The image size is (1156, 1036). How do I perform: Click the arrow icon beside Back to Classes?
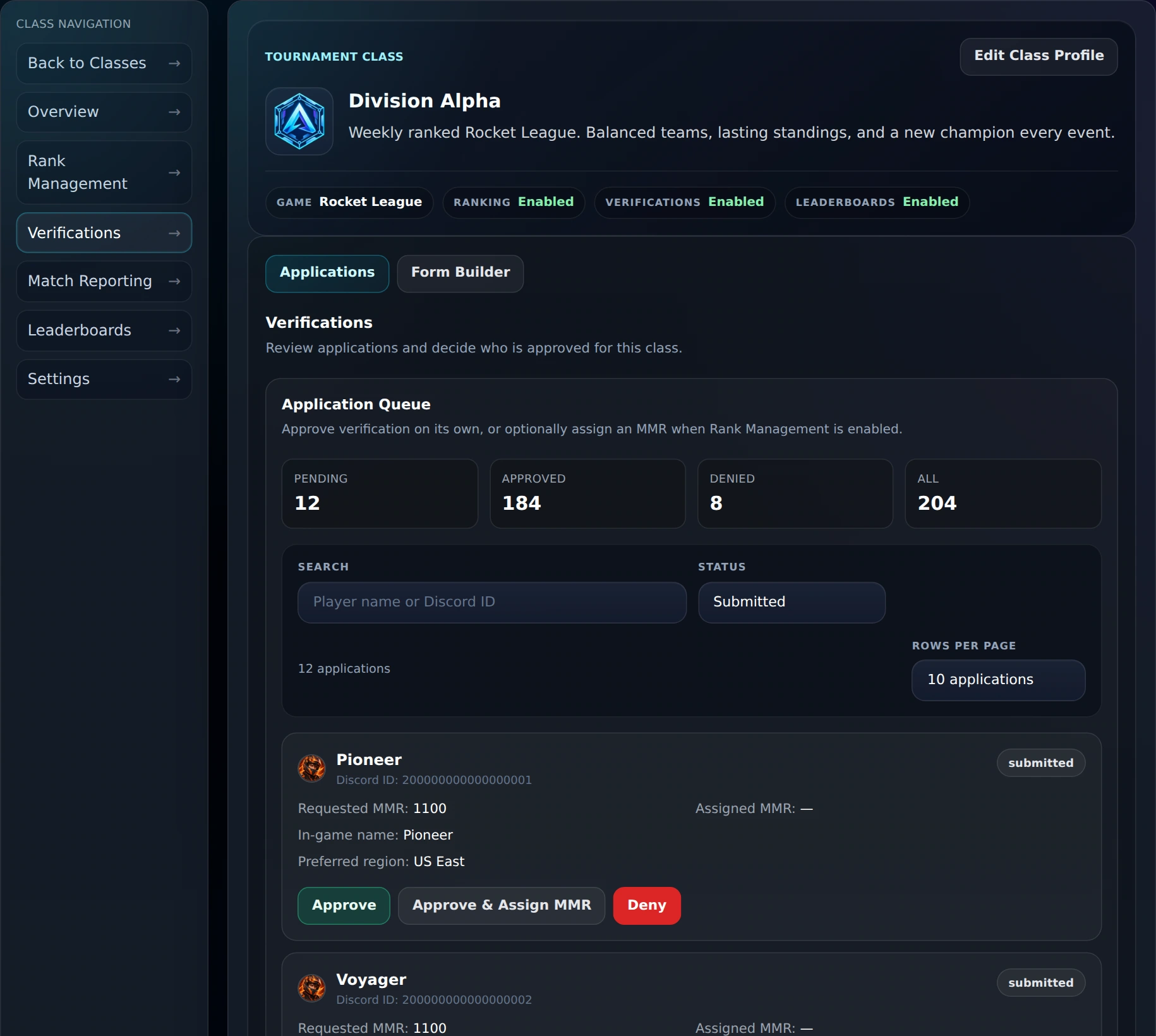174,63
